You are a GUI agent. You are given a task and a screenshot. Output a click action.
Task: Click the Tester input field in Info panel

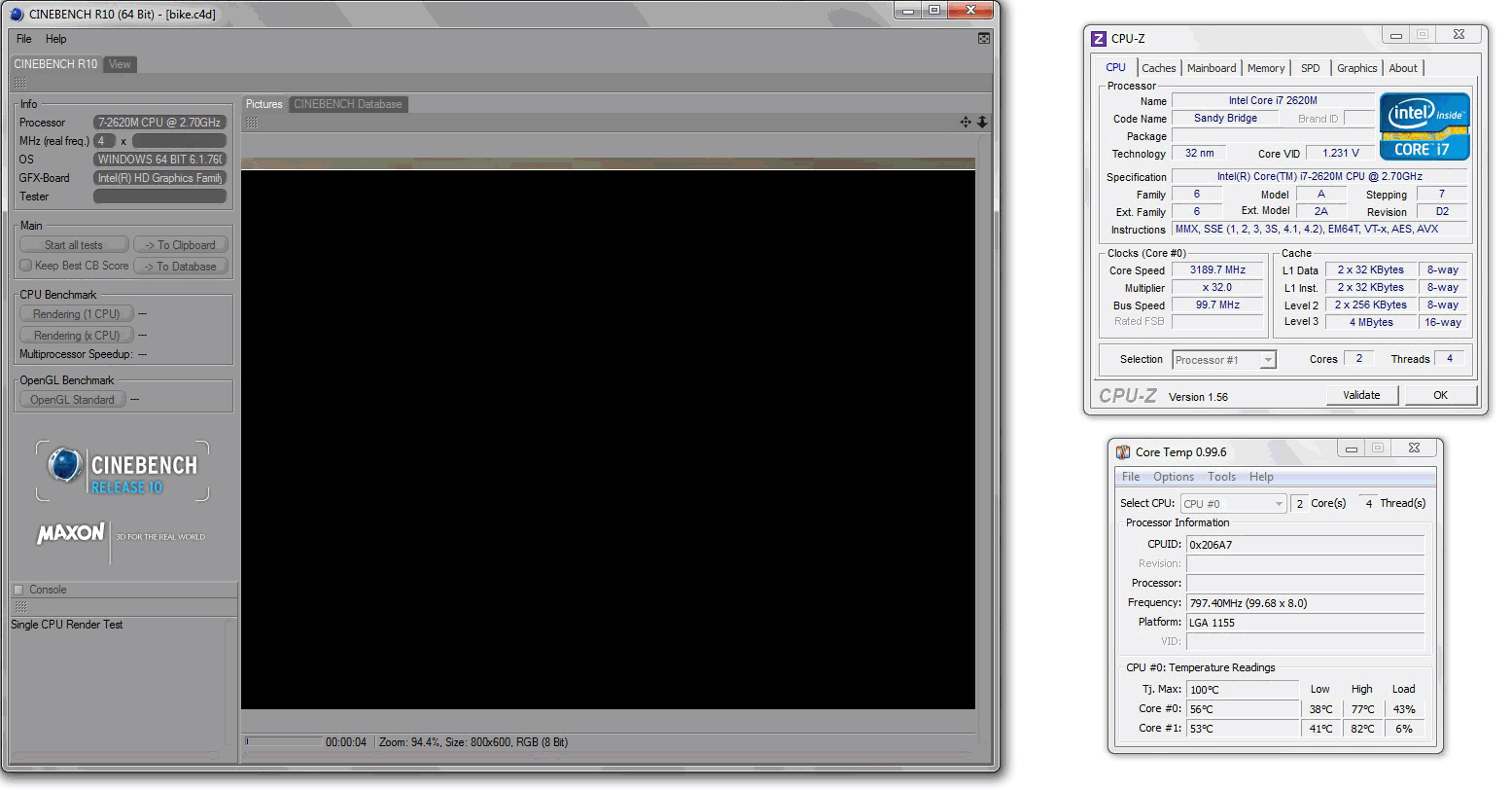point(160,197)
